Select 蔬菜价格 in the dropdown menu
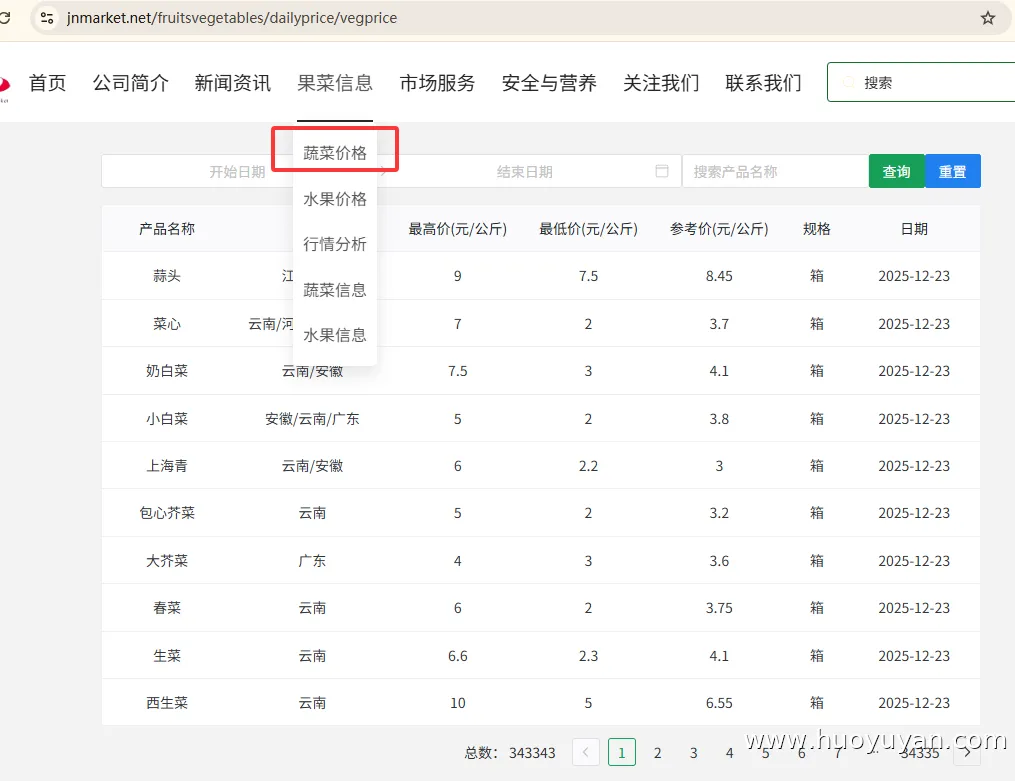 tap(335, 153)
